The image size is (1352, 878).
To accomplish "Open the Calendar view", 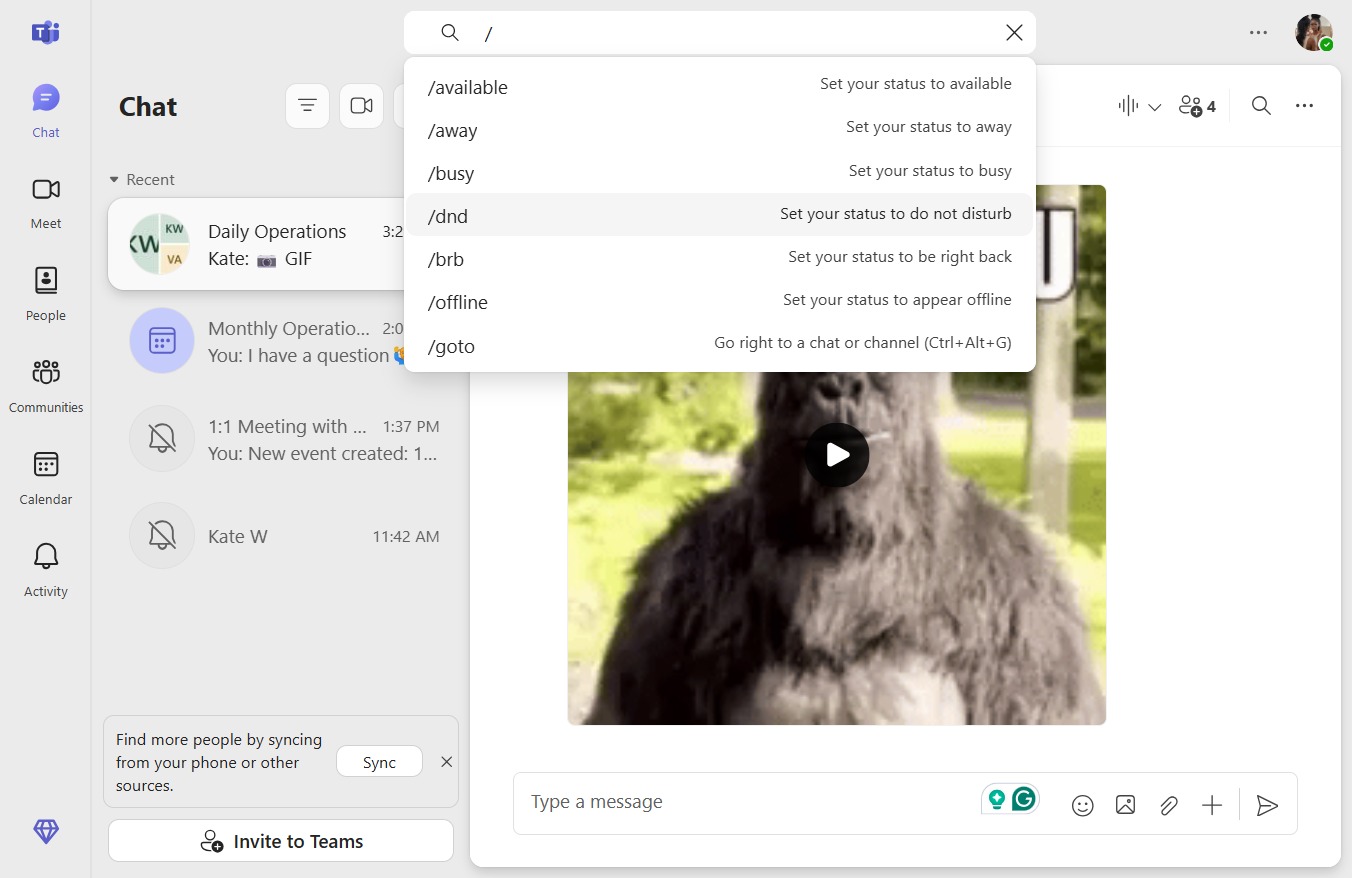I will 46,478.
